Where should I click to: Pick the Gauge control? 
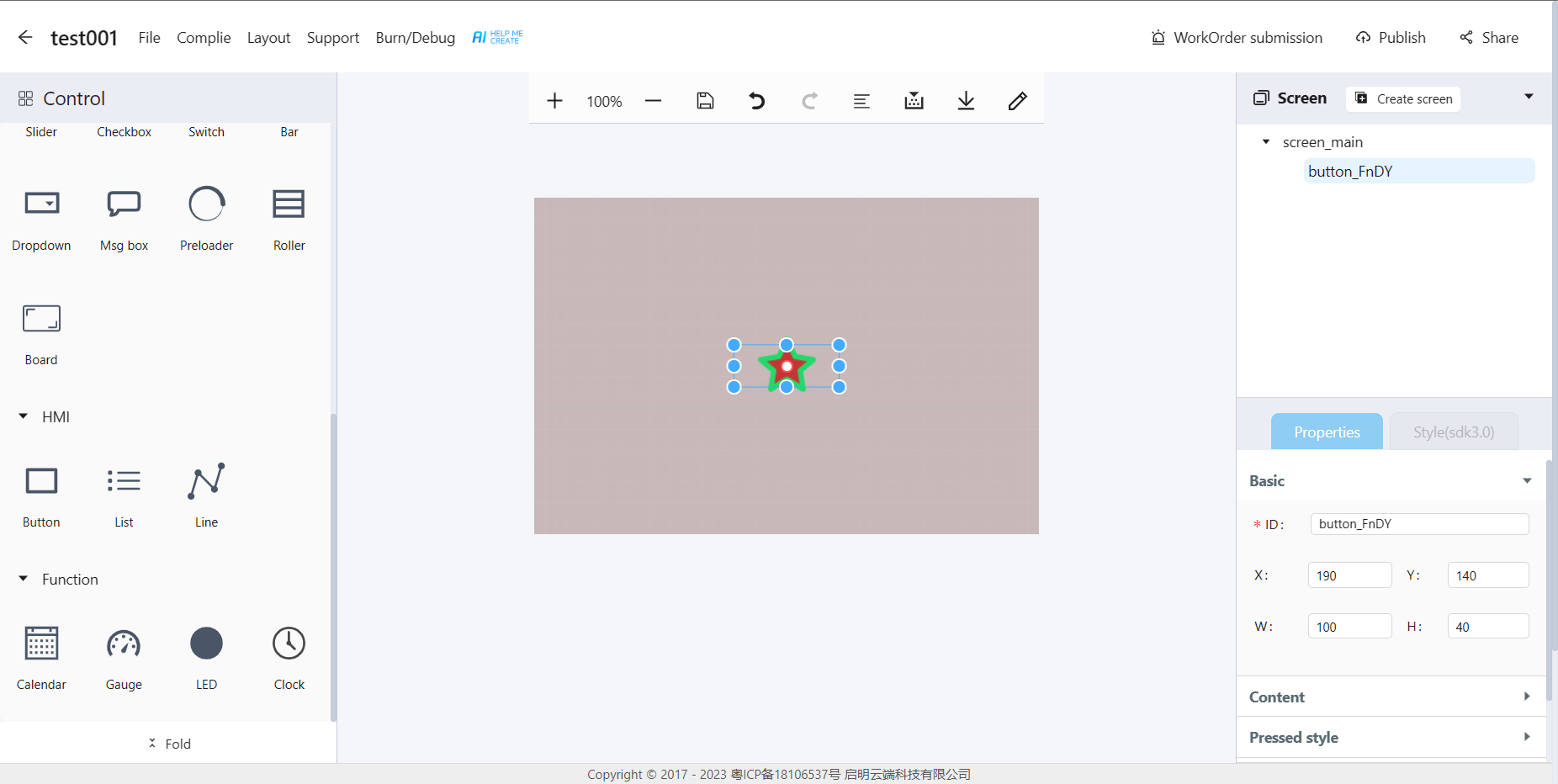124,658
